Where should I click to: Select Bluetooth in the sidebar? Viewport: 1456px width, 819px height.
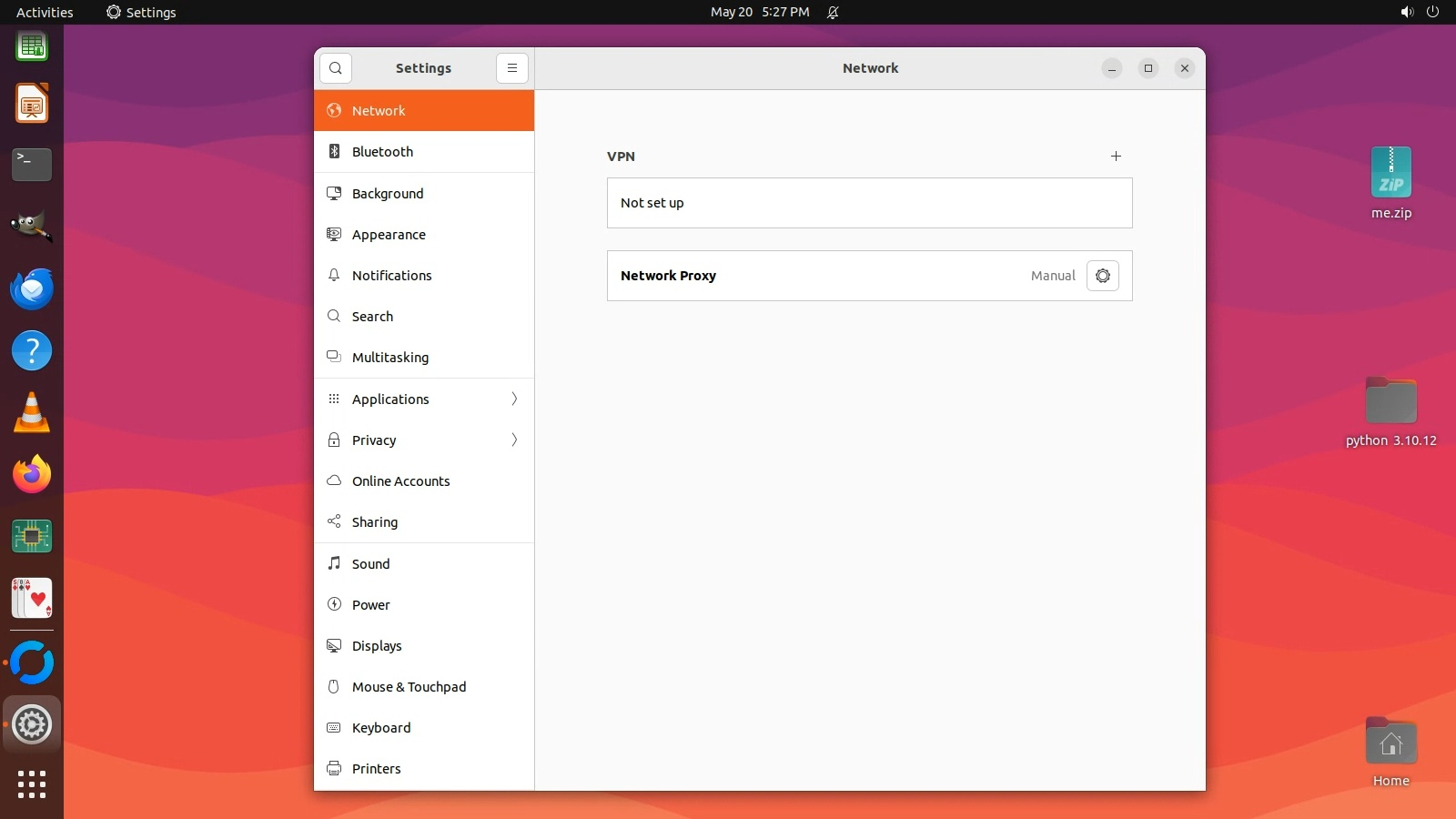(x=424, y=152)
